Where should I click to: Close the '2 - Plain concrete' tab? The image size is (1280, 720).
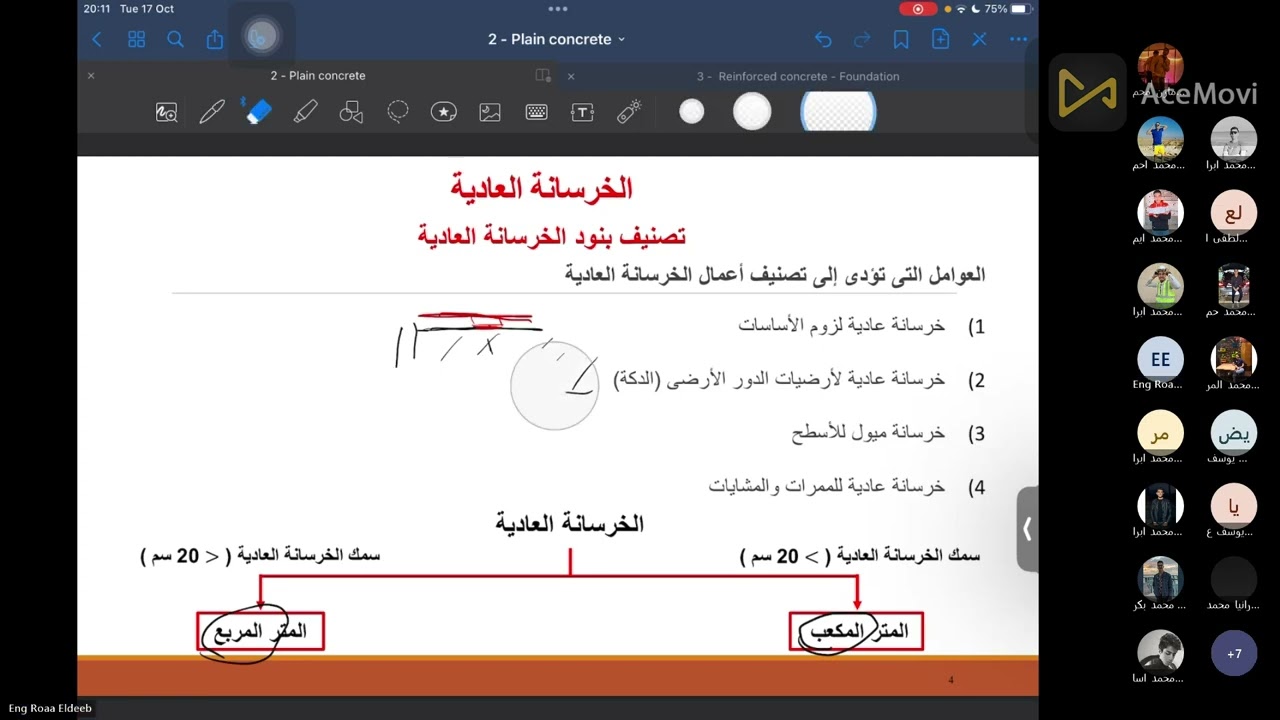click(91, 76)
